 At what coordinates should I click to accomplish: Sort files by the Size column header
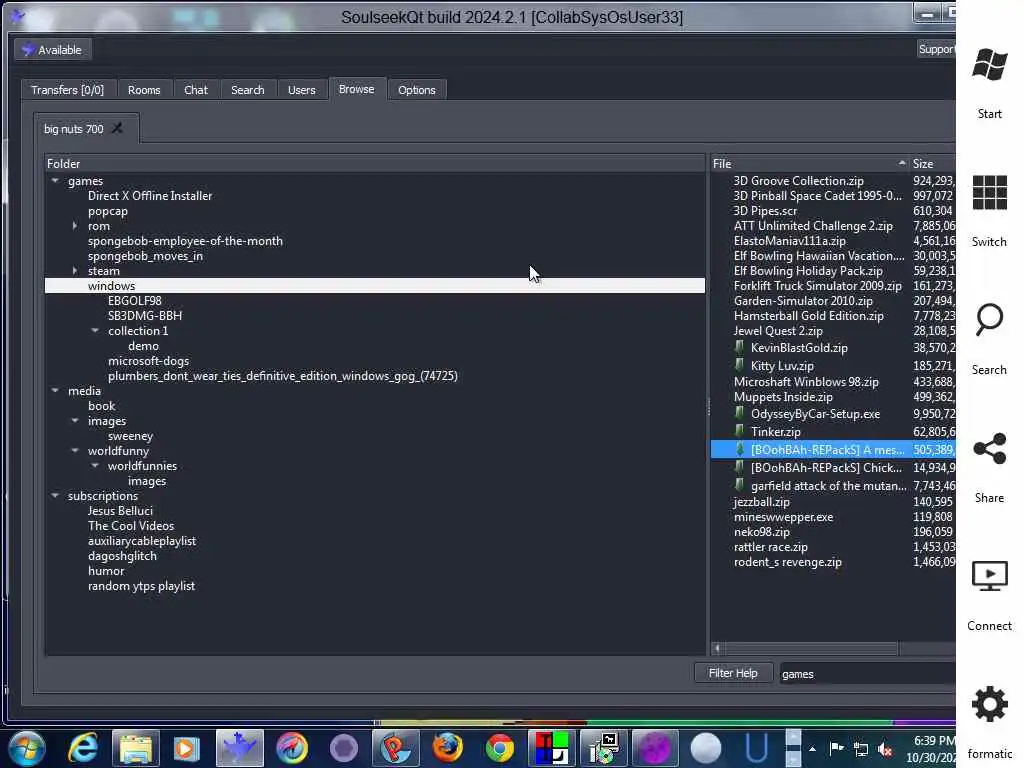(933, 163)
